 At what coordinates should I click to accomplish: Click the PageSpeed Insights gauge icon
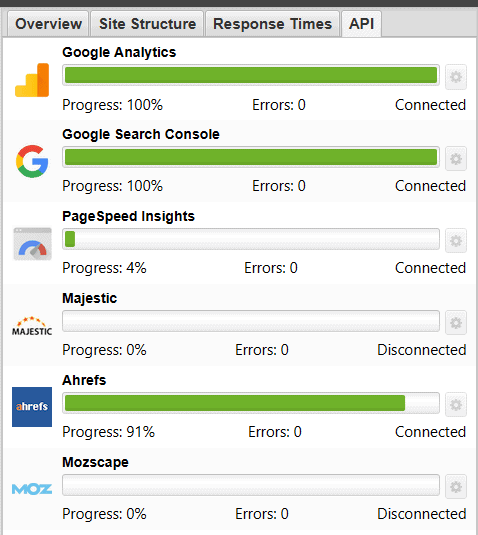(32, 244)
